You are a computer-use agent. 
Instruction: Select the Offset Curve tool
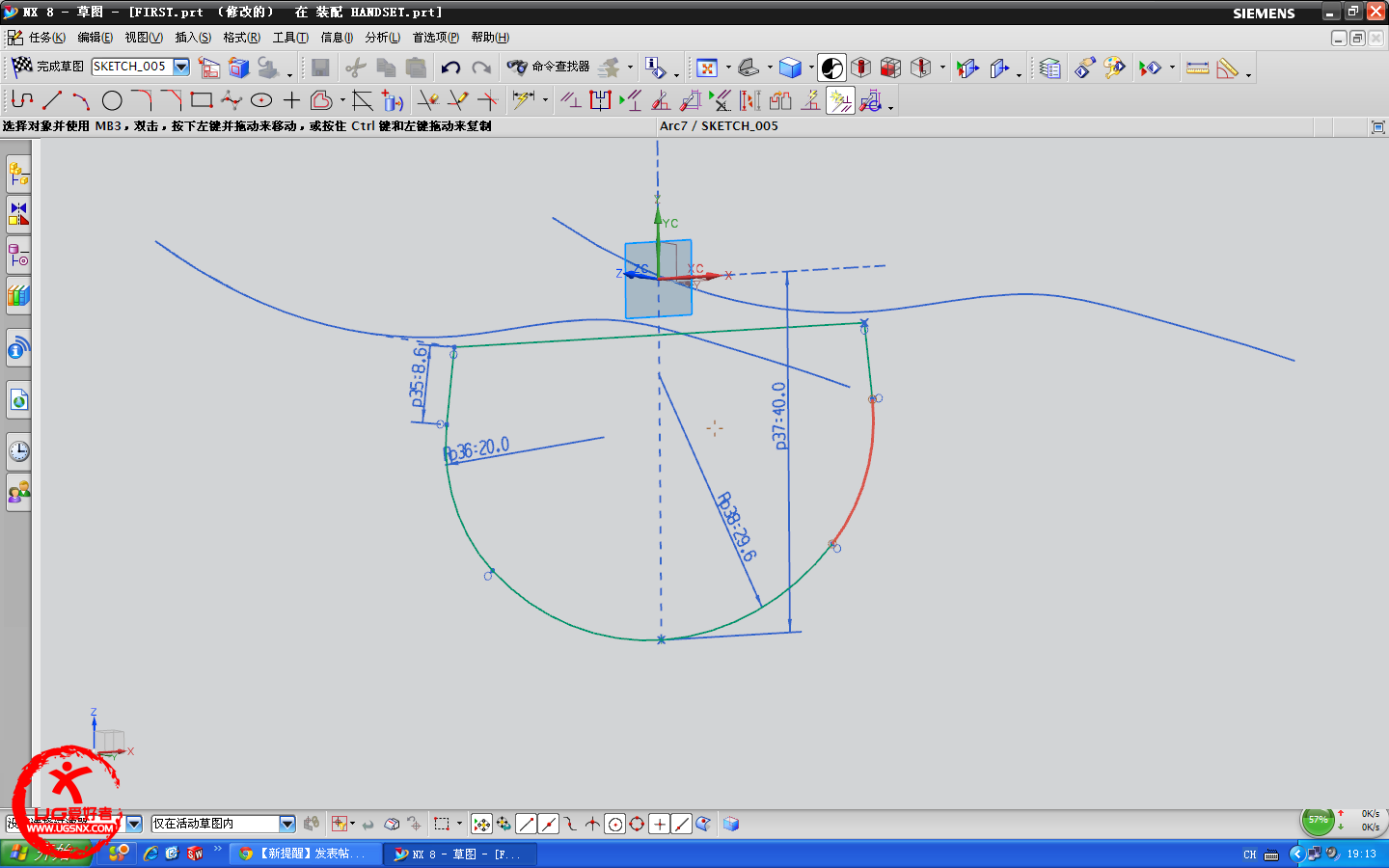click(x=321, y=99)
